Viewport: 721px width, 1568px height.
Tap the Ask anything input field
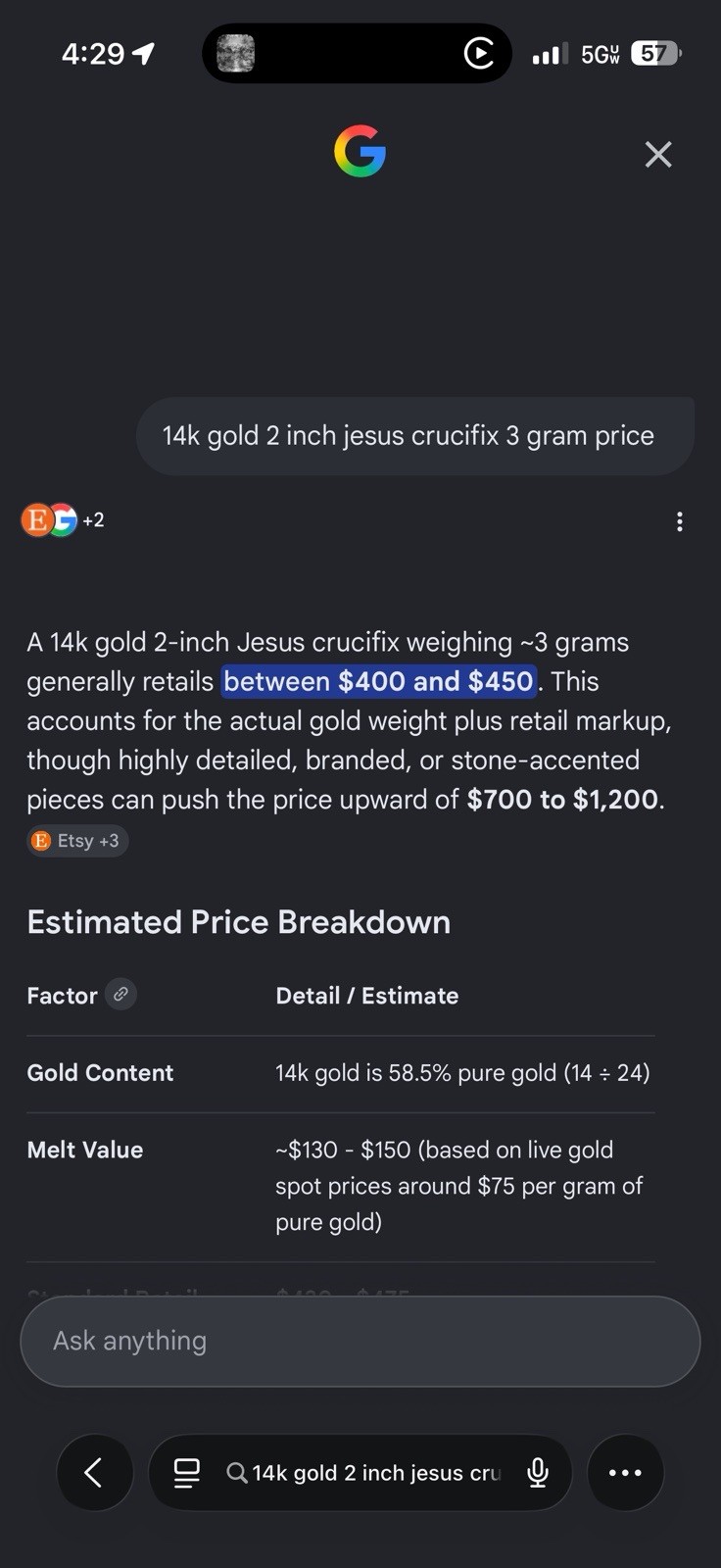(360, 1341)
